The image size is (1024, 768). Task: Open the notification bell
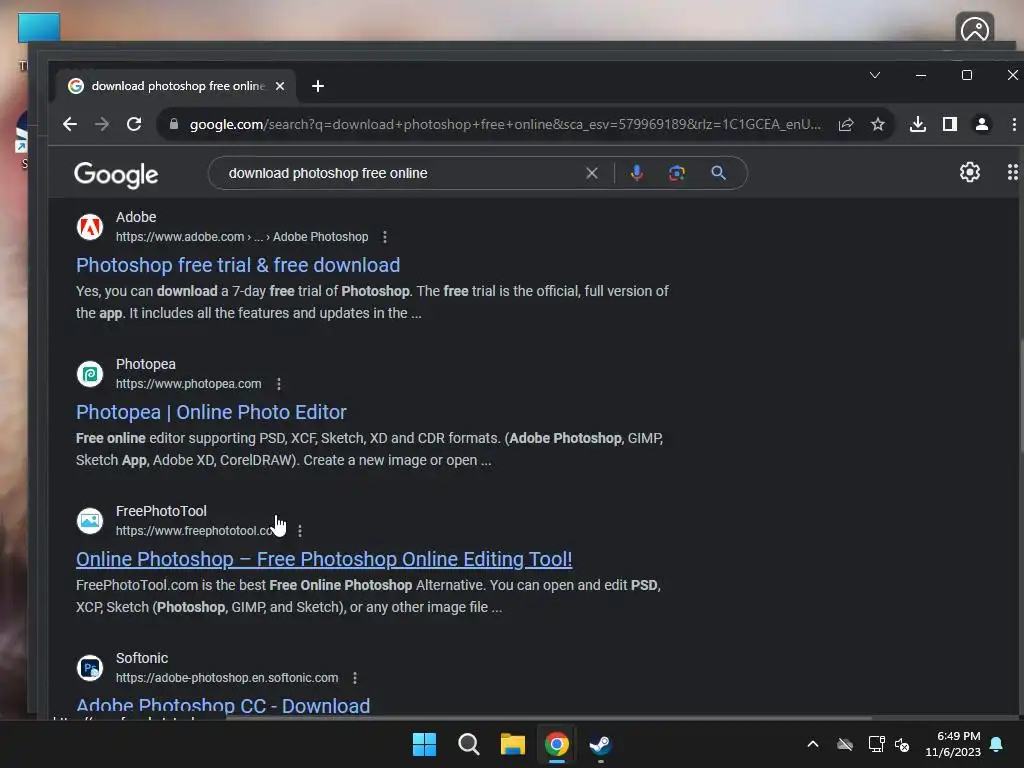(997, 744)
